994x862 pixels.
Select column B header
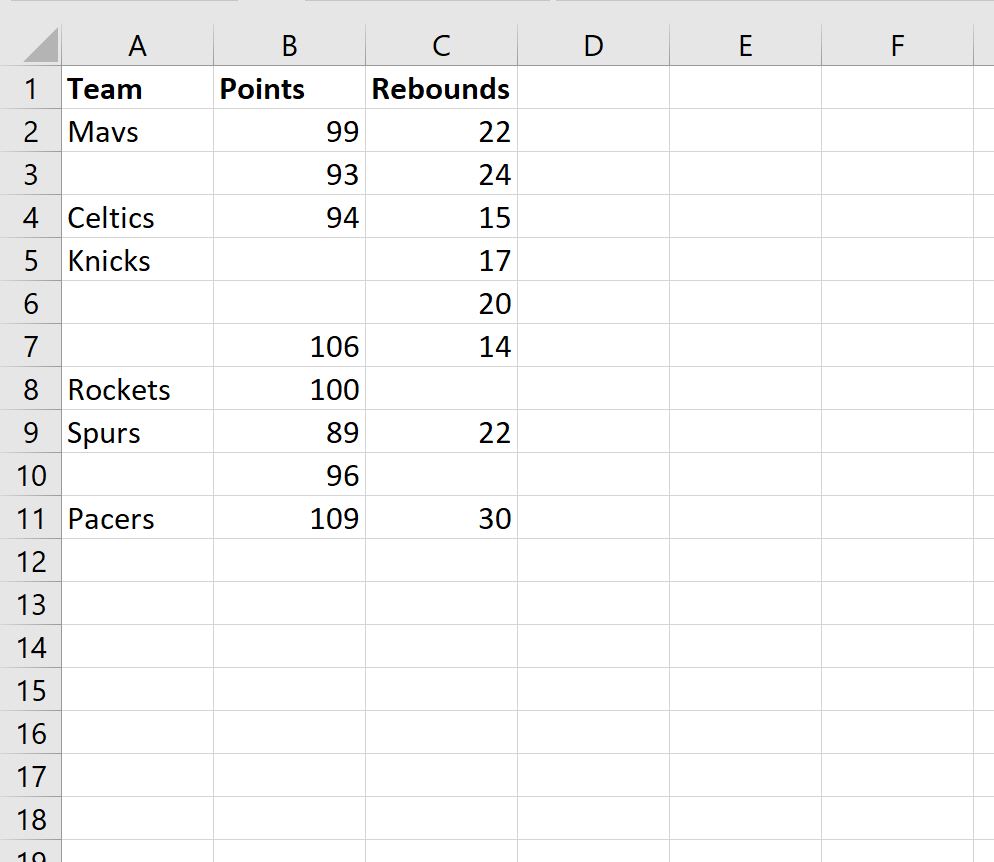click(289, 46)
